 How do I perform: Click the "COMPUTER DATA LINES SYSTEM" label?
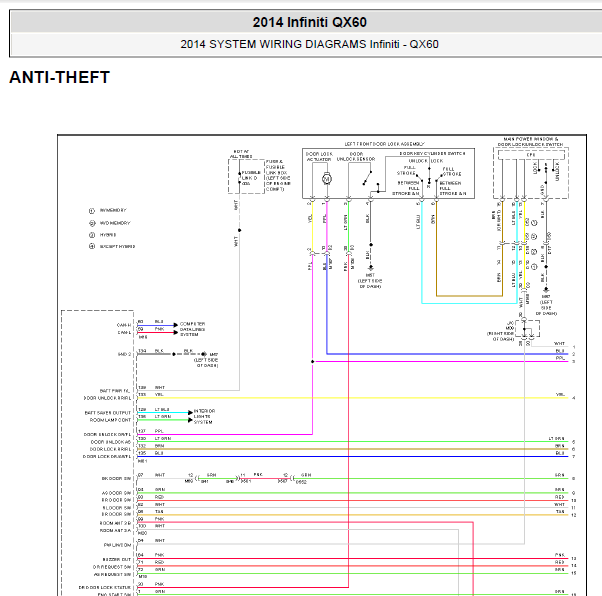192,329
